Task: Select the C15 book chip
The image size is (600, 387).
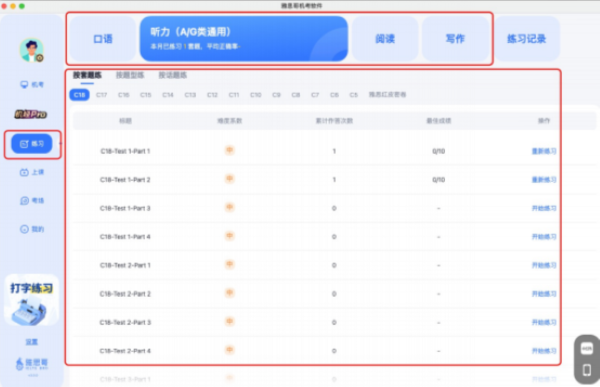Action: (x=146, y=95)
